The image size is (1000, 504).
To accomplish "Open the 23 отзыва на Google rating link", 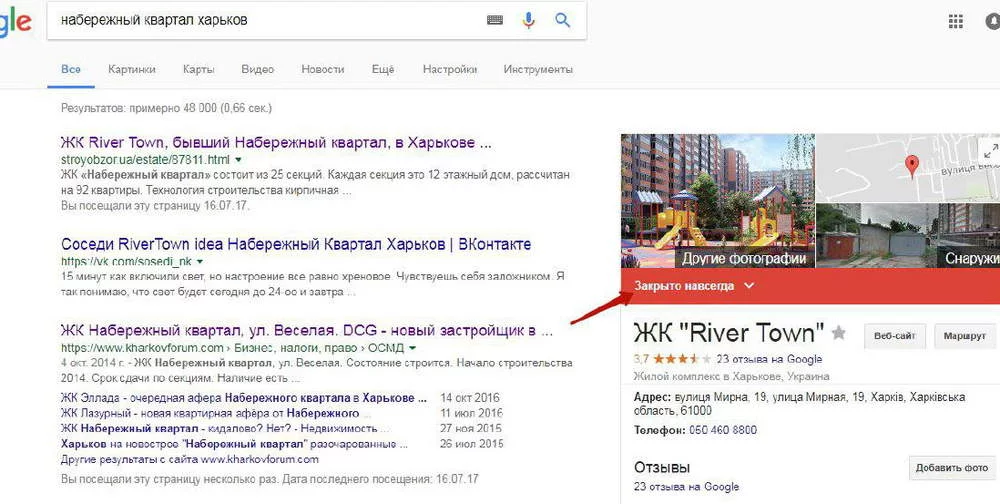I will coord(770,359).
